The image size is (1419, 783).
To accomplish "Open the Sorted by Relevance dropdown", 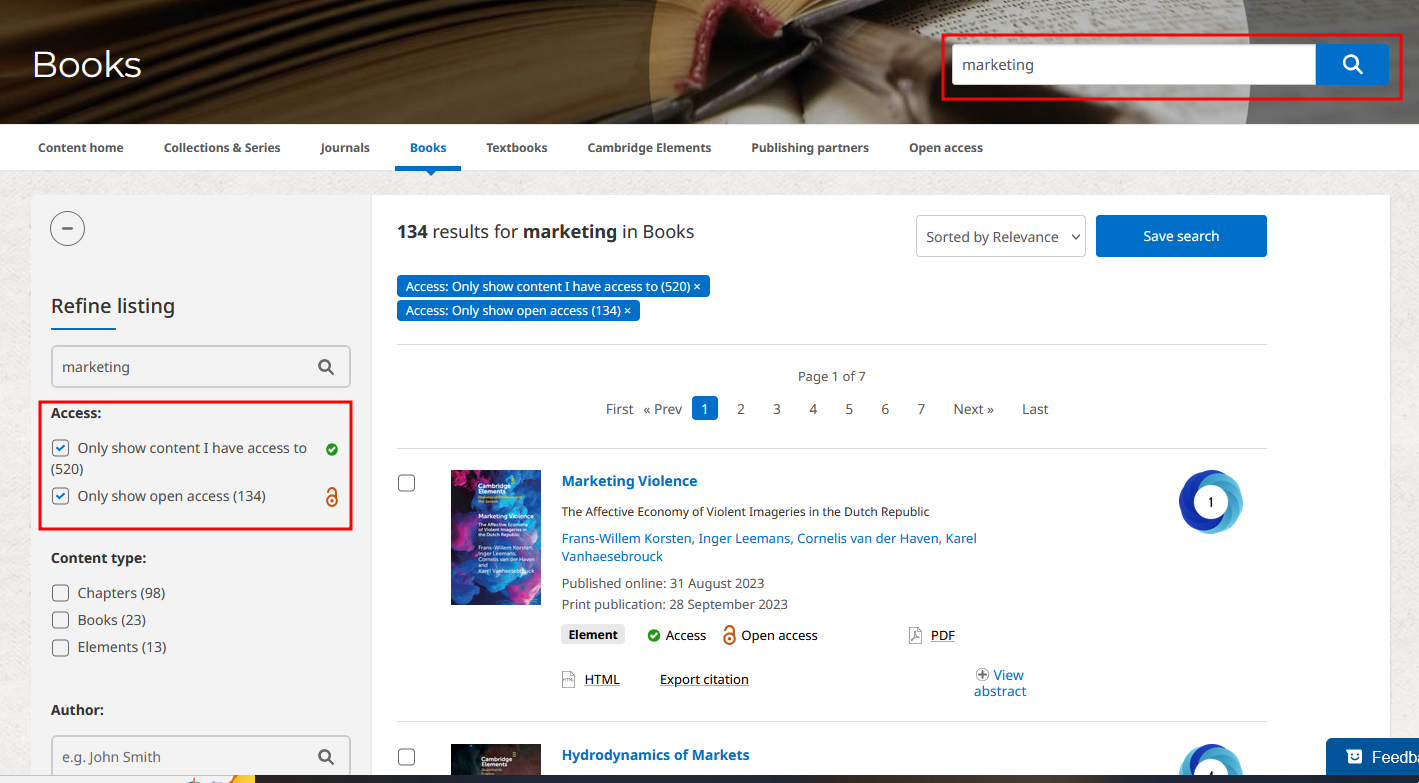I will 1000,237.
